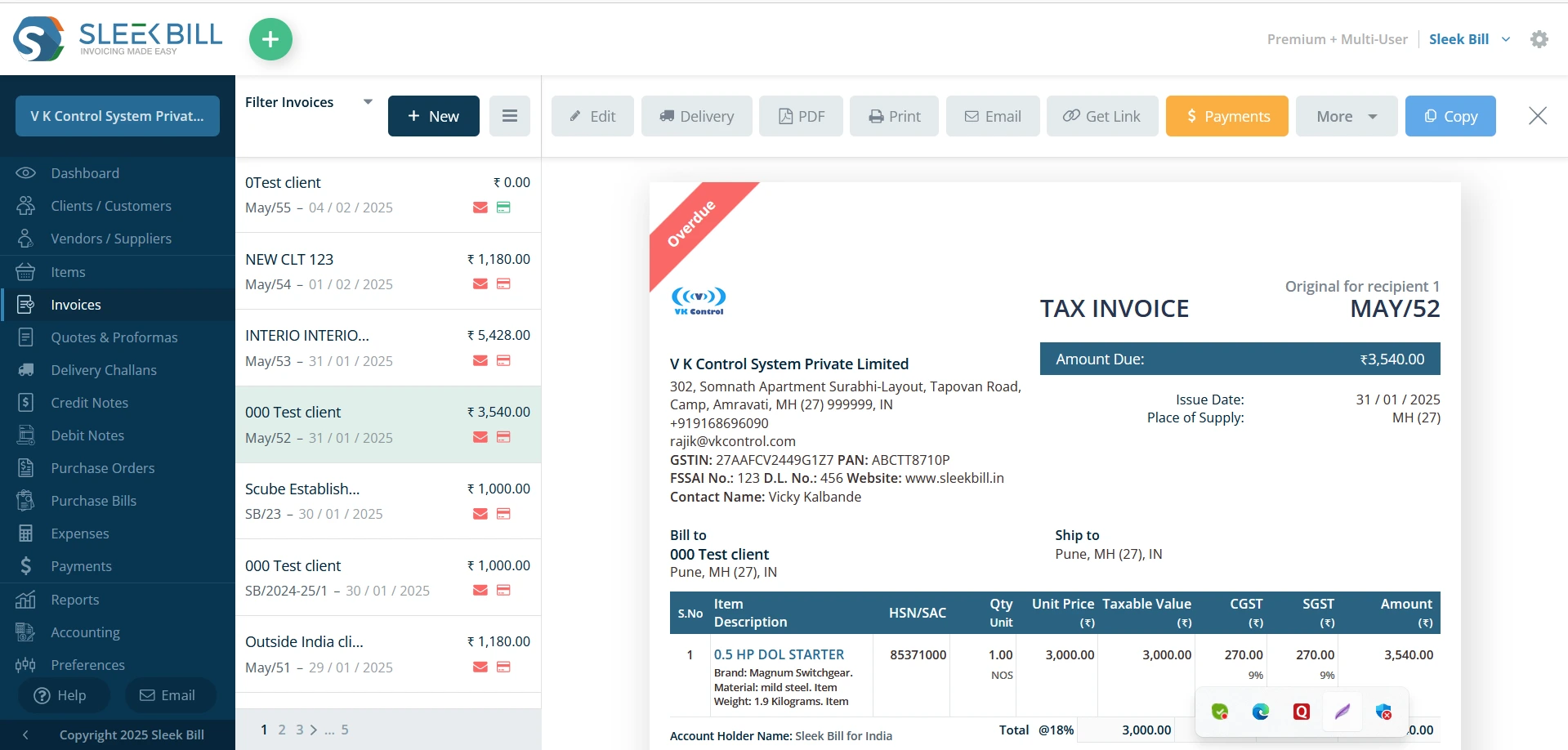Open the hamburger list options button
Screen dimensions: 1568x750
[x=510, y=116]
